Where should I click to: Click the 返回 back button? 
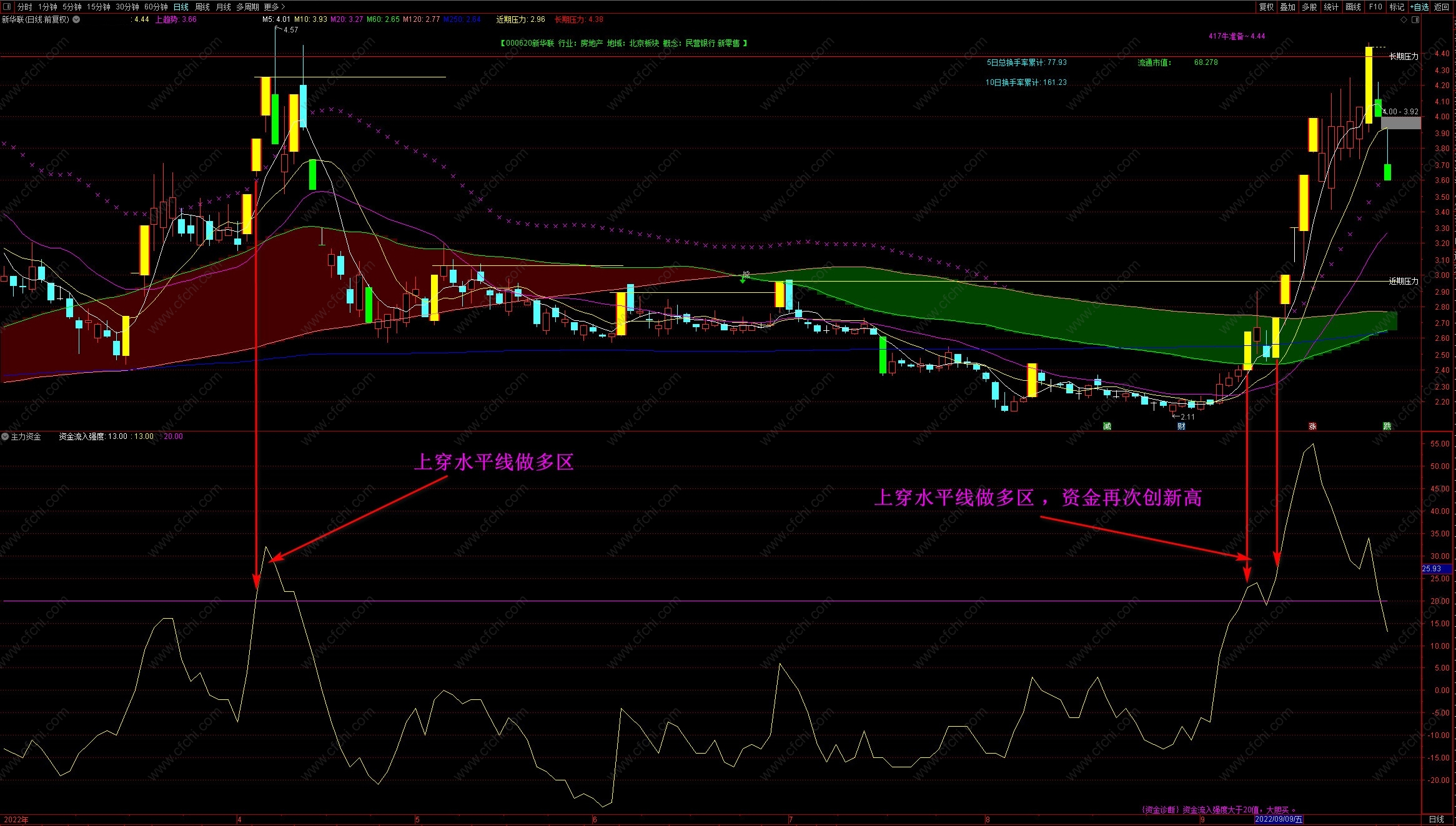point(1442,7)
